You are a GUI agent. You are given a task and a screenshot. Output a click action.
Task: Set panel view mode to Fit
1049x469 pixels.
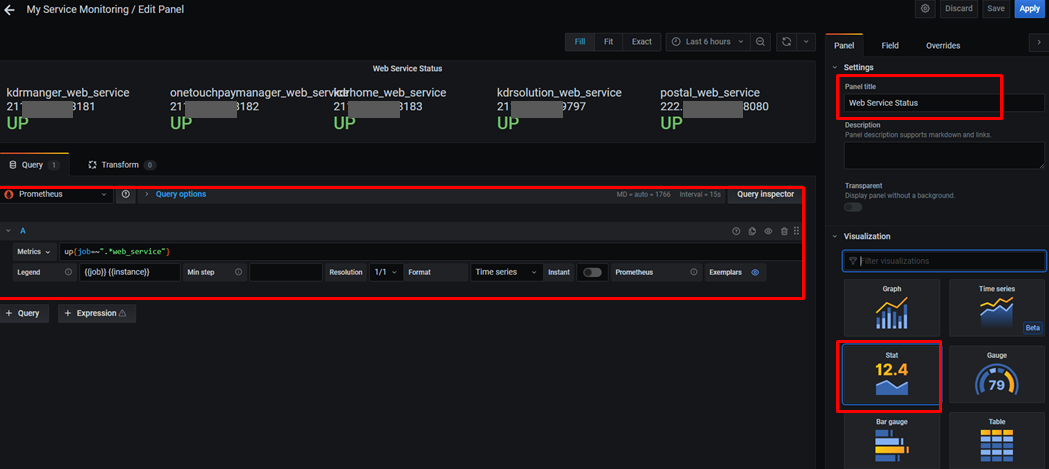tap(608, 41)
